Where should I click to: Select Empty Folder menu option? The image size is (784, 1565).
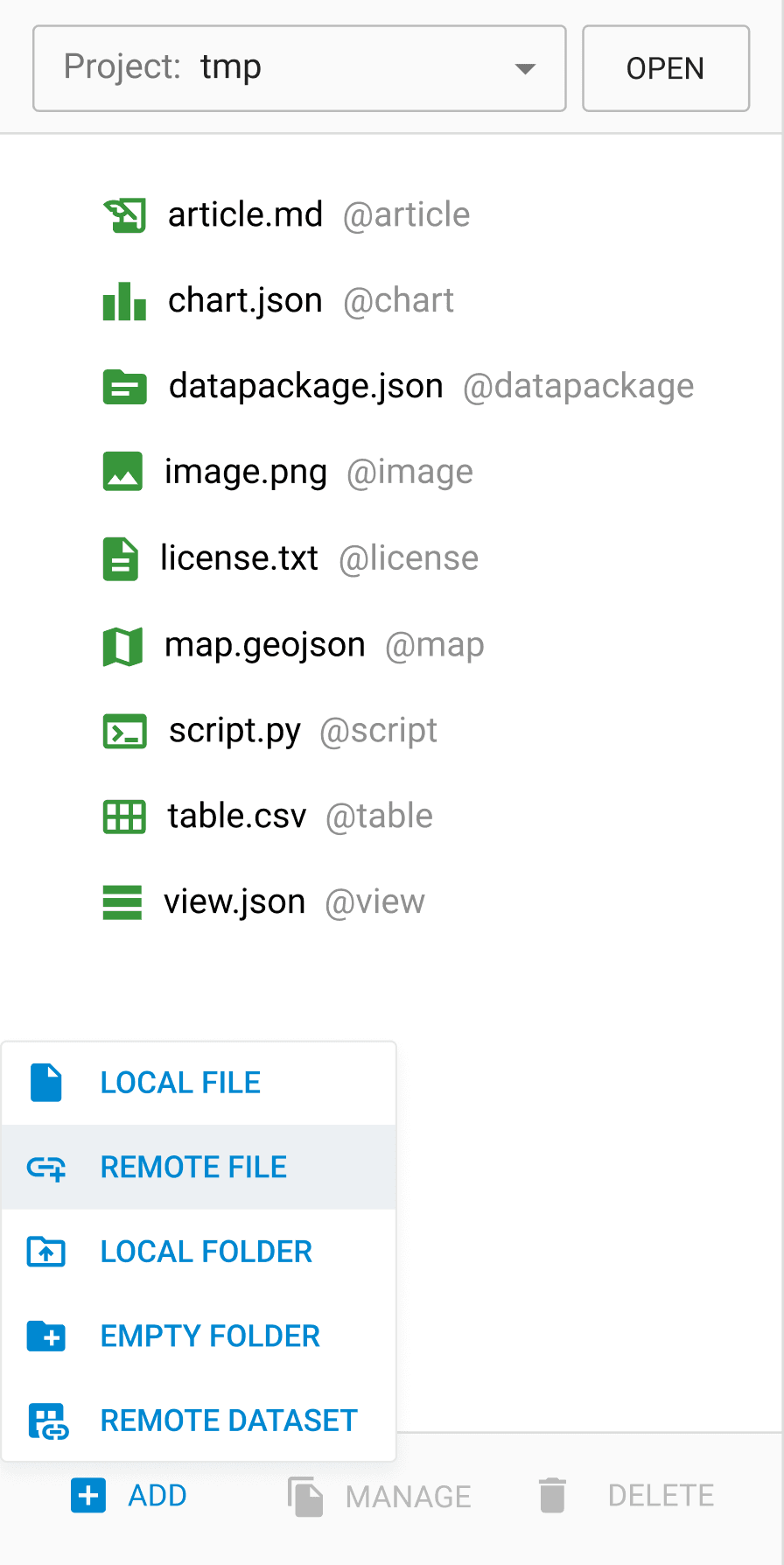[199, 1336]
